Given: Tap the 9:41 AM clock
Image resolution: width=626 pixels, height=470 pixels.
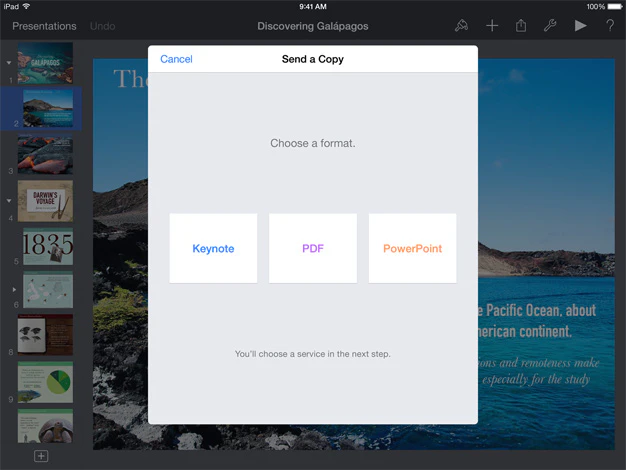Looking at the screenshot, I should point(313,6).
